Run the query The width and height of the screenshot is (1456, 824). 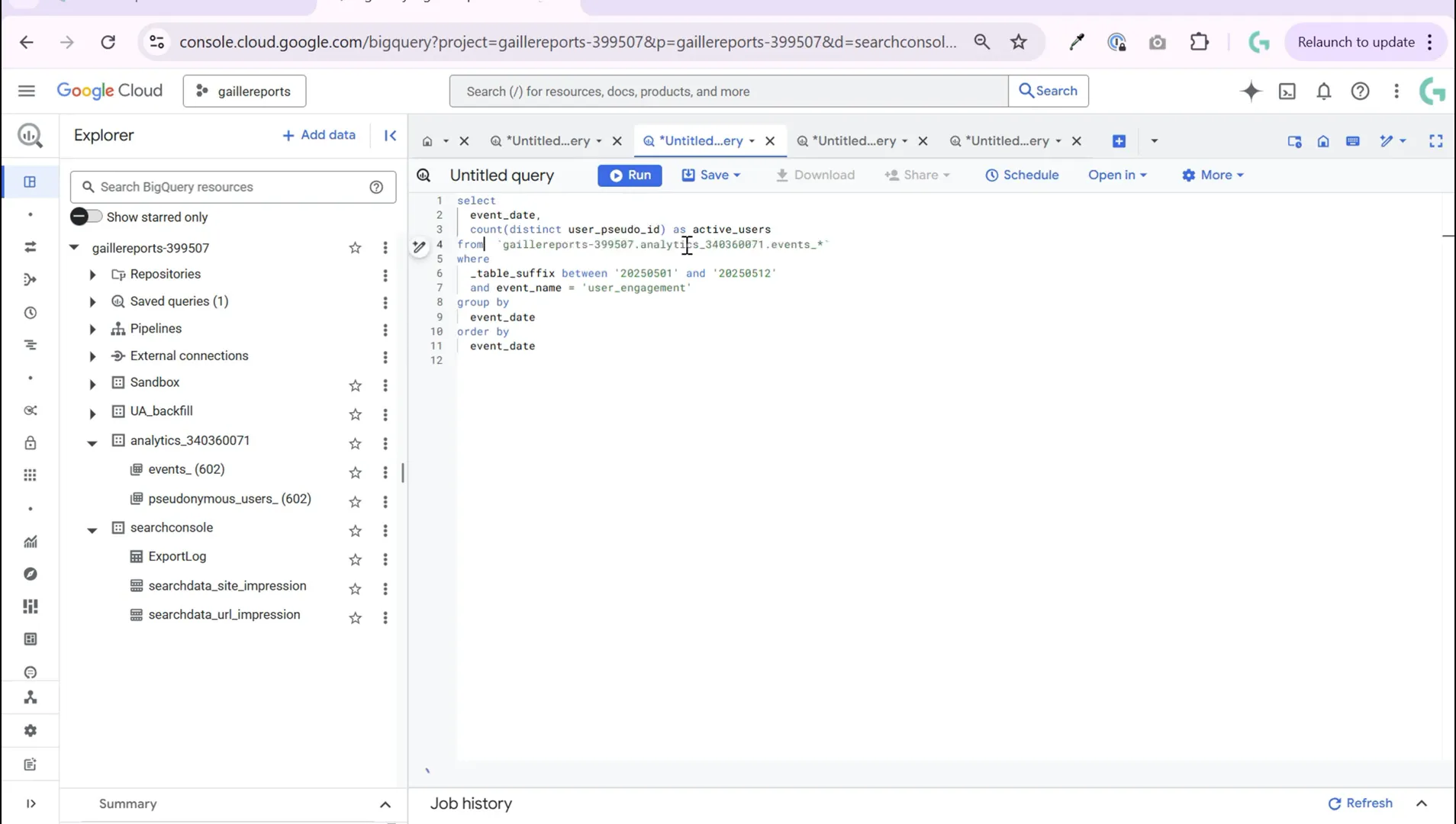[x=630, y=175]
